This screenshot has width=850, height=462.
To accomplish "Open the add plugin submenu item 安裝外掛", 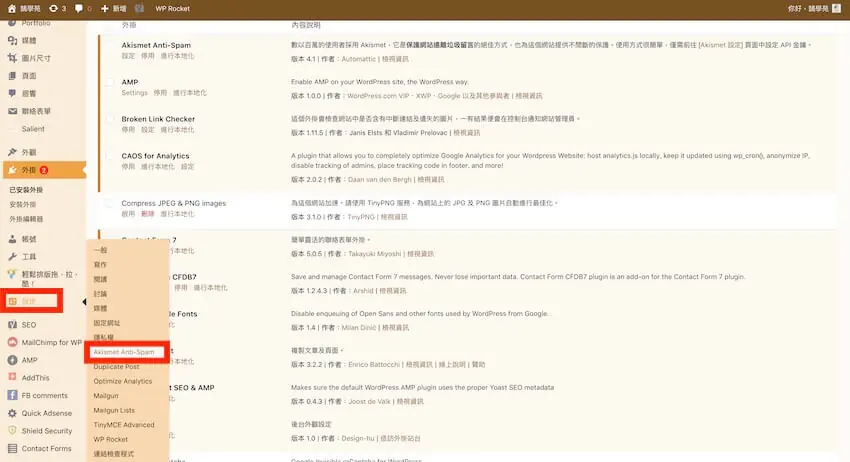I will point(23,204).
